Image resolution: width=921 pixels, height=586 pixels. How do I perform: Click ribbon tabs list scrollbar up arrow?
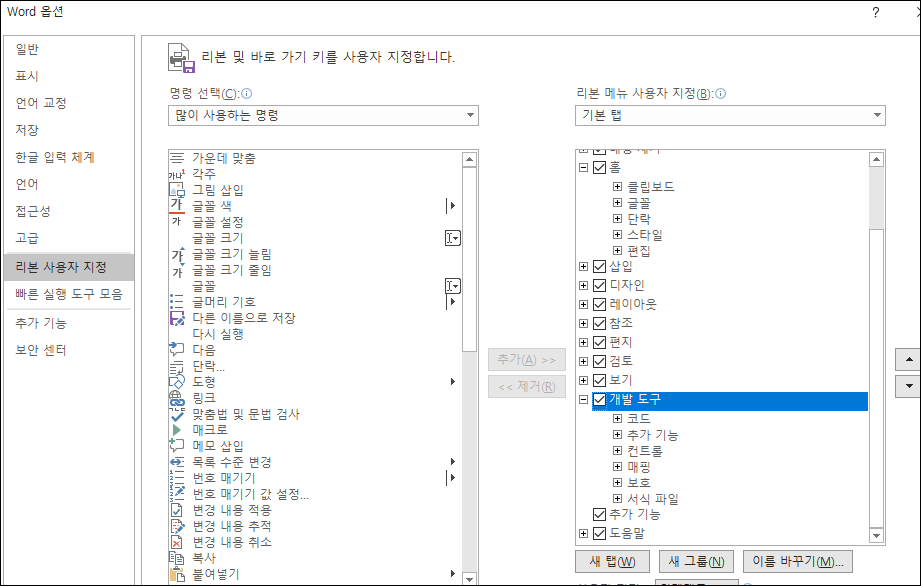point(876,159)
